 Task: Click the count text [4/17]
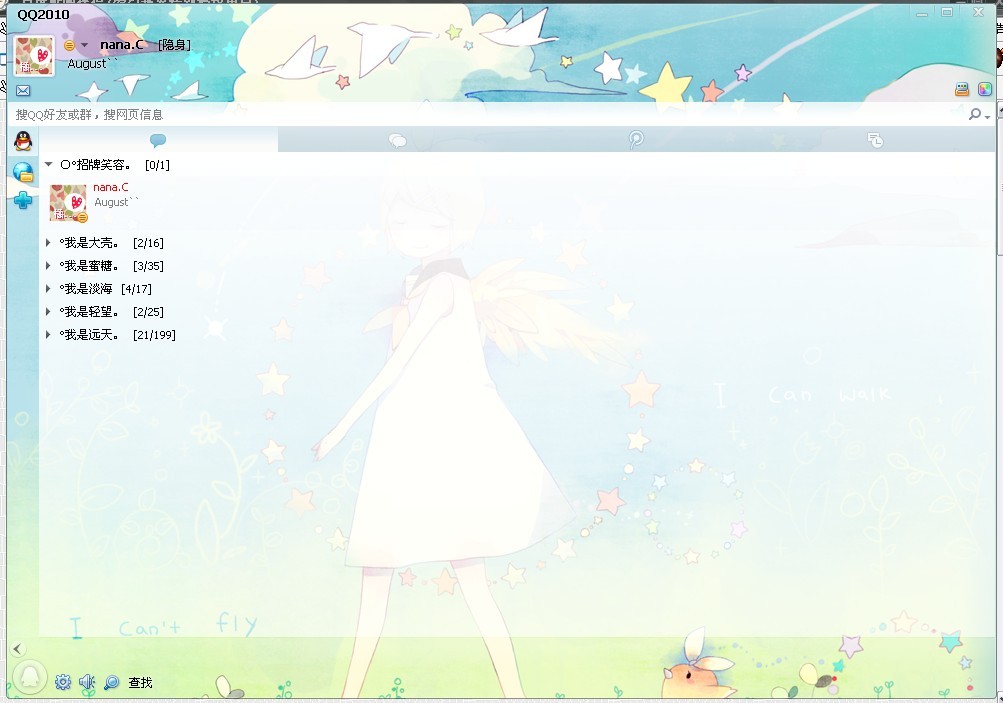(136, 289)
